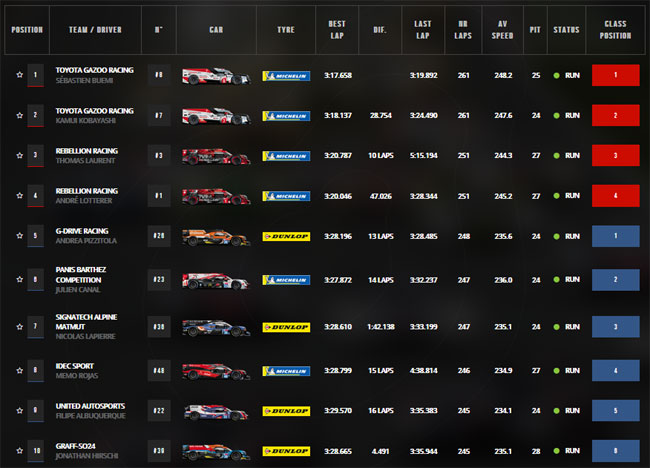Click Michelin tyre logo in Panis Barthez row
The image size is (650, 468).
[x=286, y=280]
